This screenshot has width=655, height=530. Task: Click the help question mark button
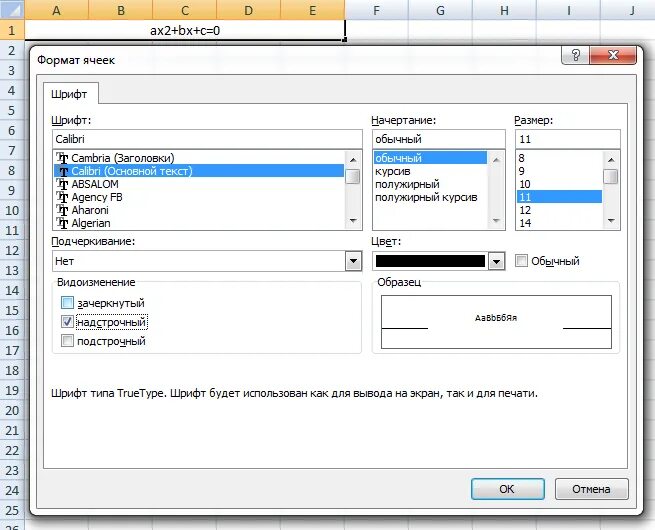[x=575, y=55]
